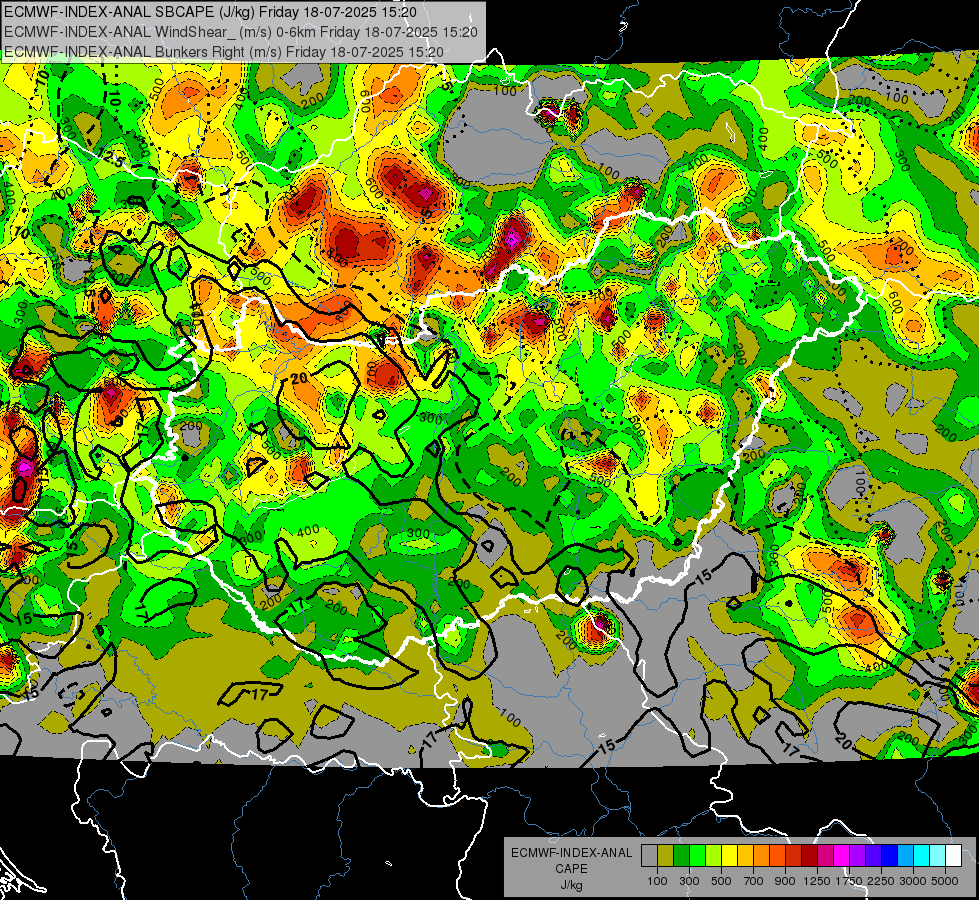
Task: Select the 300 legend scale value
Action: [689, 881]
